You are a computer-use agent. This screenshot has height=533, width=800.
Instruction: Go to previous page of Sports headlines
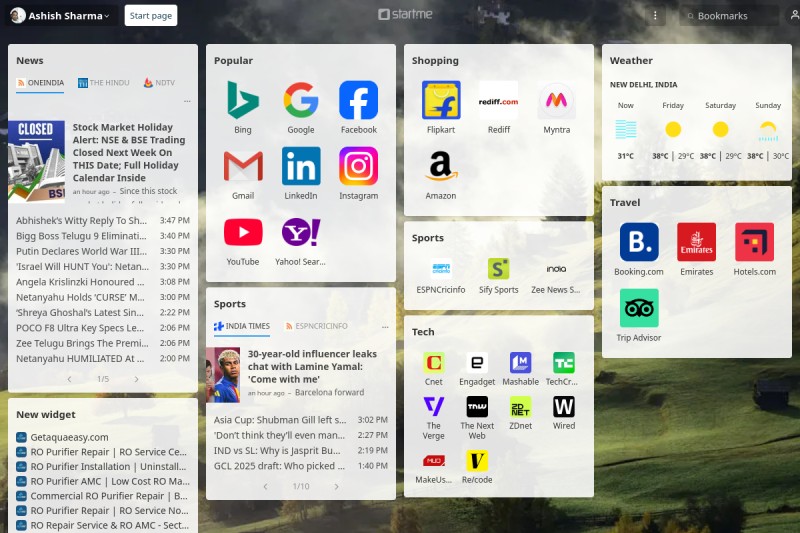click(265, 487)
